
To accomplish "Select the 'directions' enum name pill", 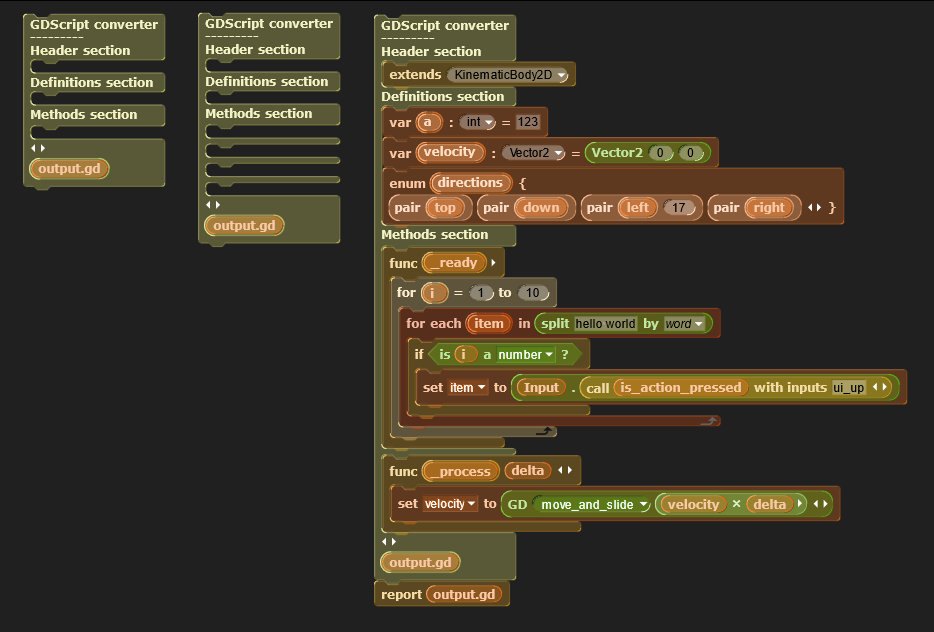I will point(470,183).
